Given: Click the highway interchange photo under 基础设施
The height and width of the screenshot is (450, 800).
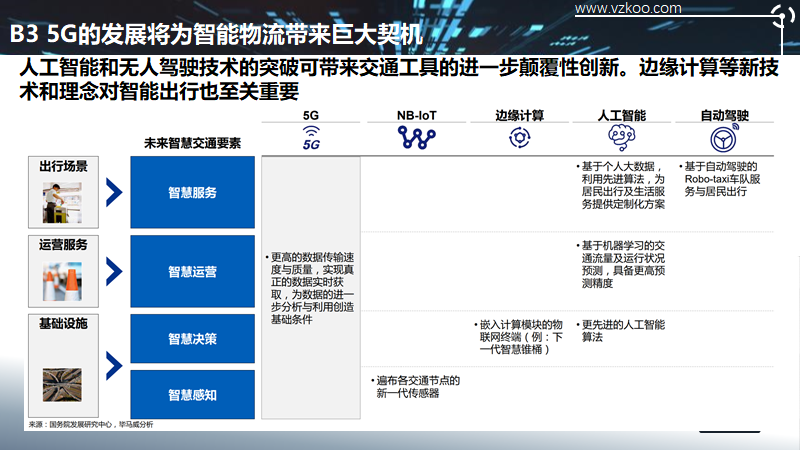Looking at the screenshot, I should pos(62,385).
